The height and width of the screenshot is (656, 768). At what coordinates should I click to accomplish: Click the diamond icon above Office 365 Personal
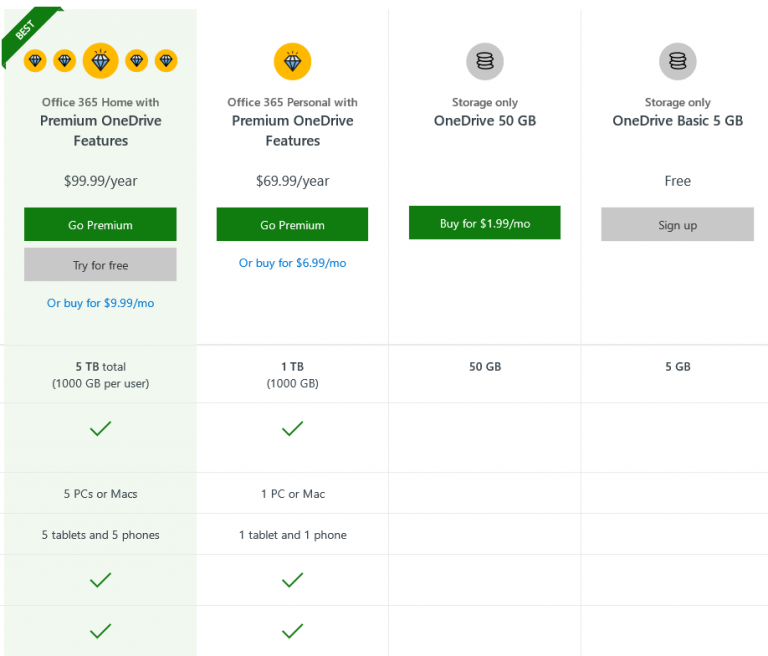(x=292, y=61)
